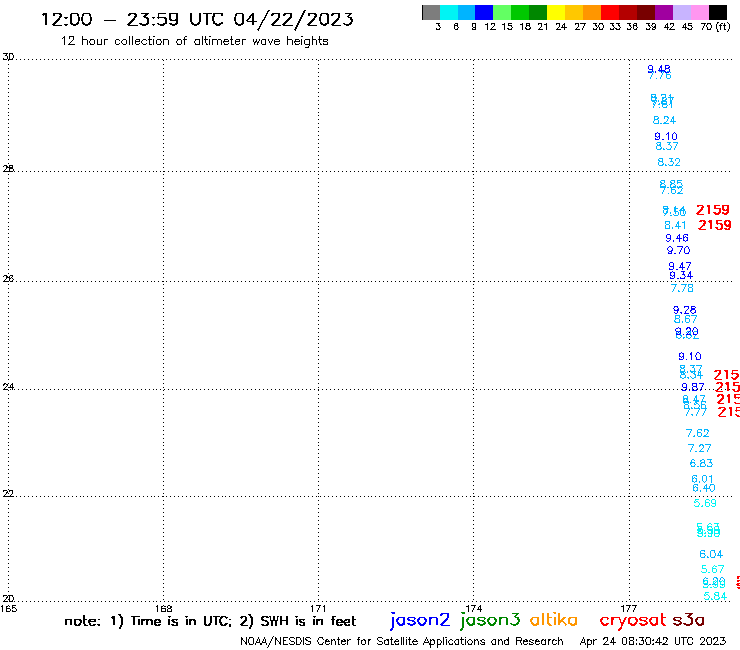This screenshot has width=740, height=650.
Task: Click the 7.27 wave height reading
Action: coord(699,448)
